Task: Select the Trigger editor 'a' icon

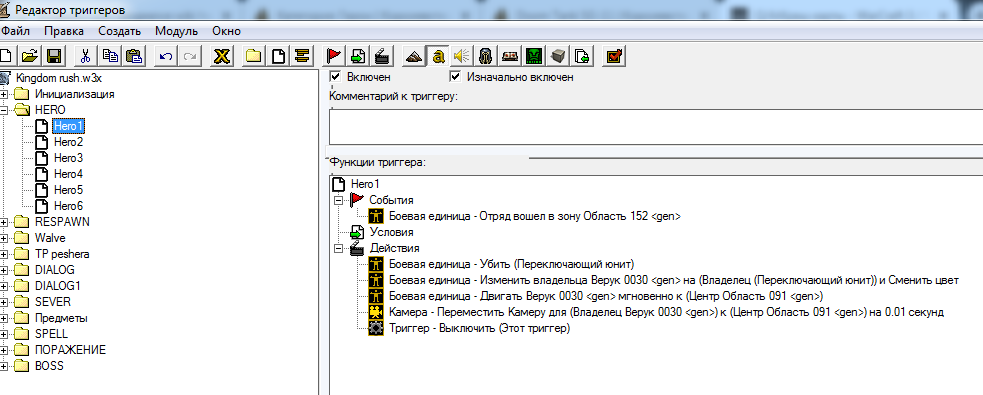Action: point(438,56)
